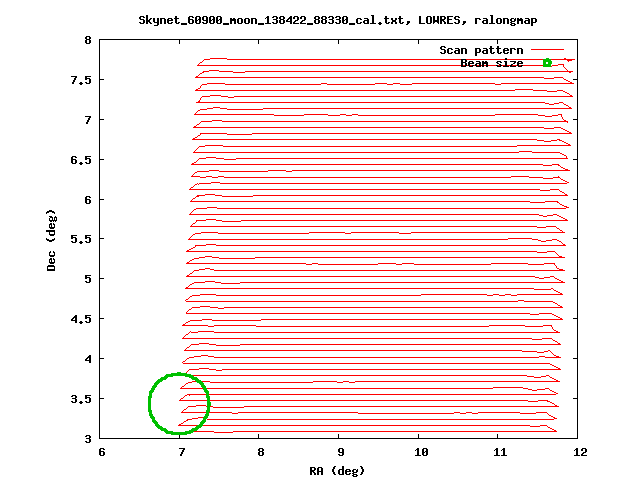Image resolution: width=640 pixels, height=480 pixels.
Task: Click the x-axis tick label 6
Action: 102,452
